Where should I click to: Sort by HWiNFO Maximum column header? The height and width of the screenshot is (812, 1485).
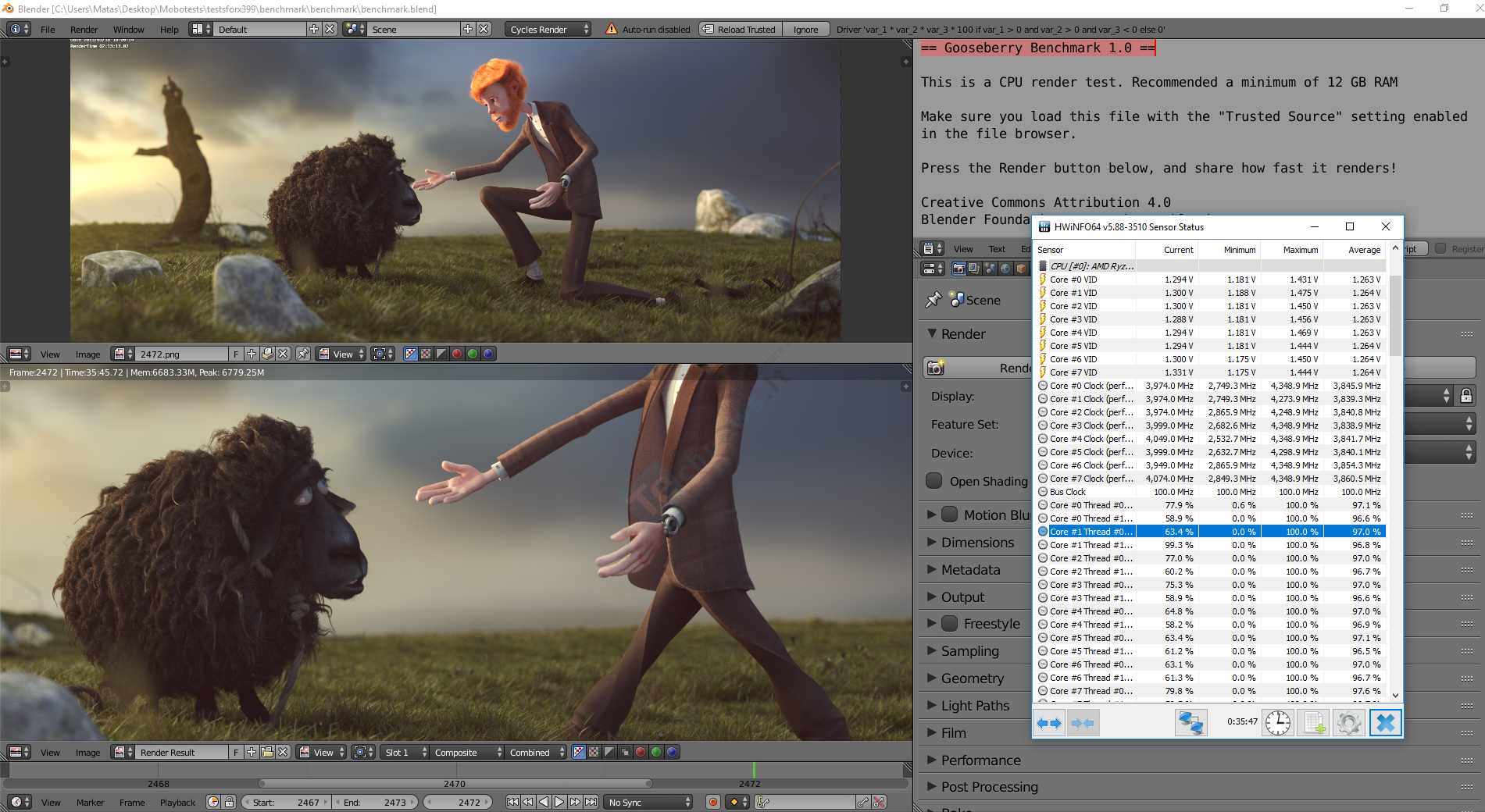[1292, 250]
